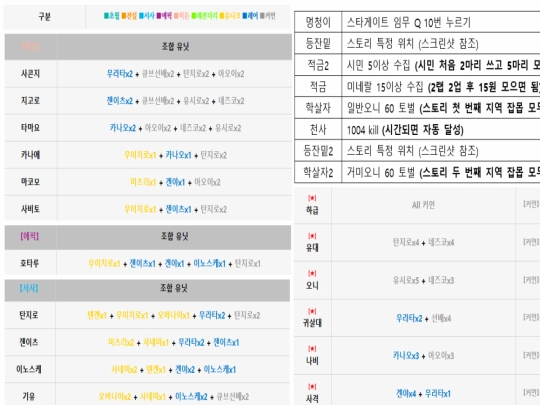Choose the 커먼 gray legend entry
The image size is (540, 405).
[268, 16]
